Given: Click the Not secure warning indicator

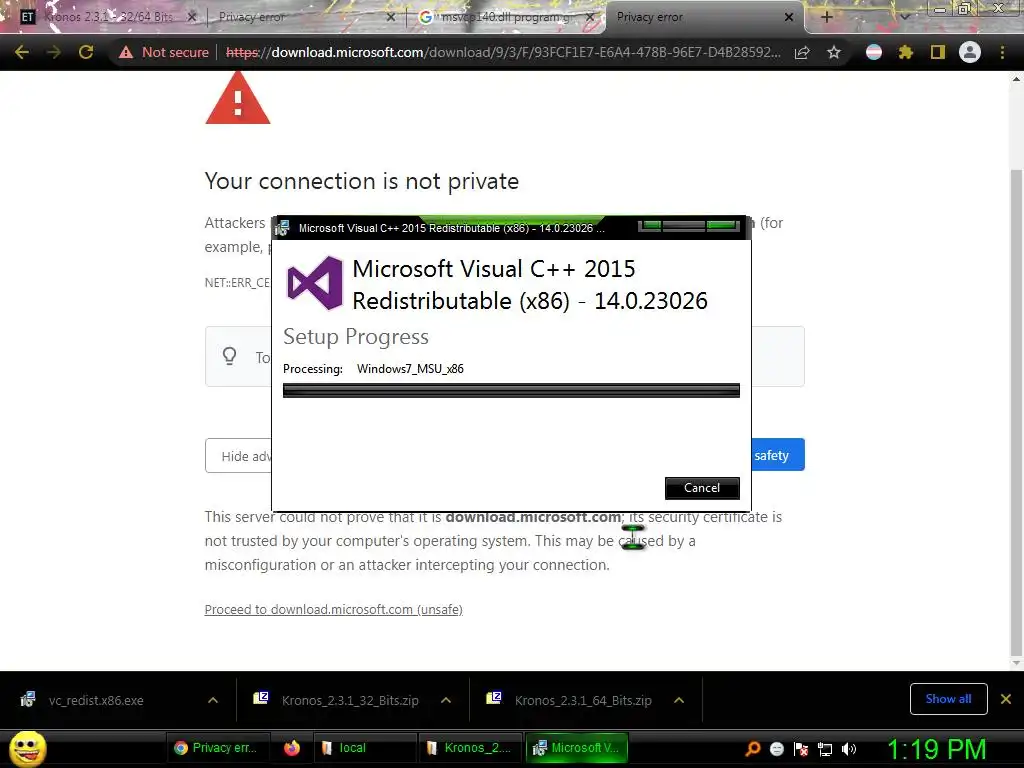Looking at the screenshot, I should coord(164,52).
